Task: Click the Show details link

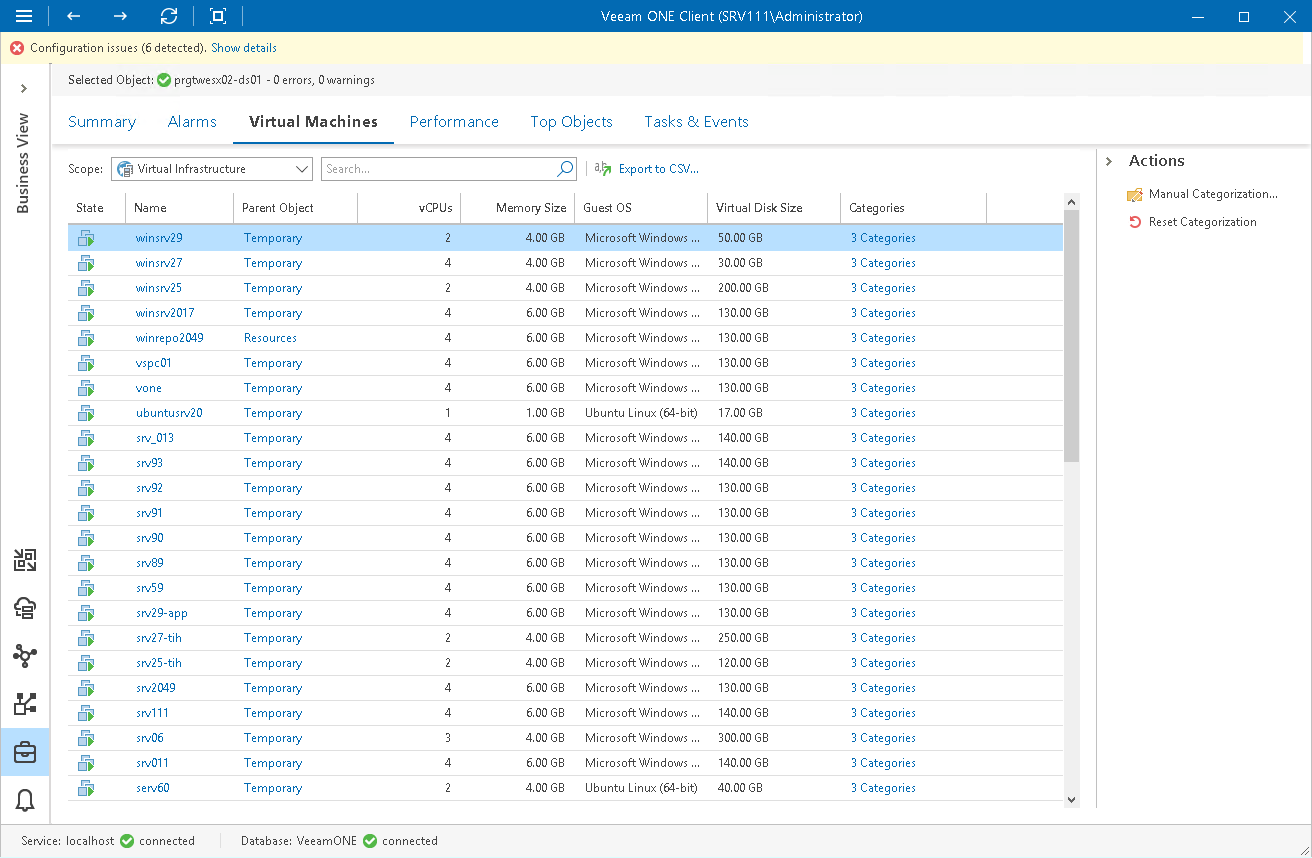Action: (244, 48)
